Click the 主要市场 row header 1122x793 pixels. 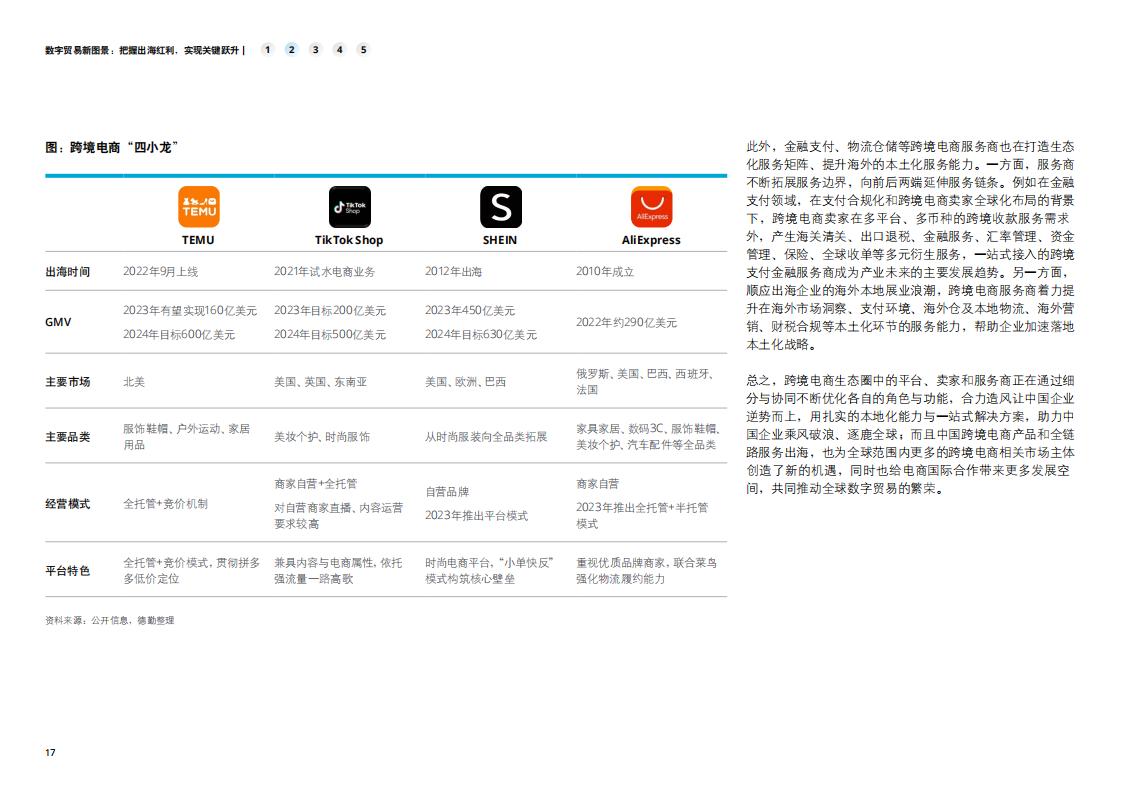tap(67, 382)
